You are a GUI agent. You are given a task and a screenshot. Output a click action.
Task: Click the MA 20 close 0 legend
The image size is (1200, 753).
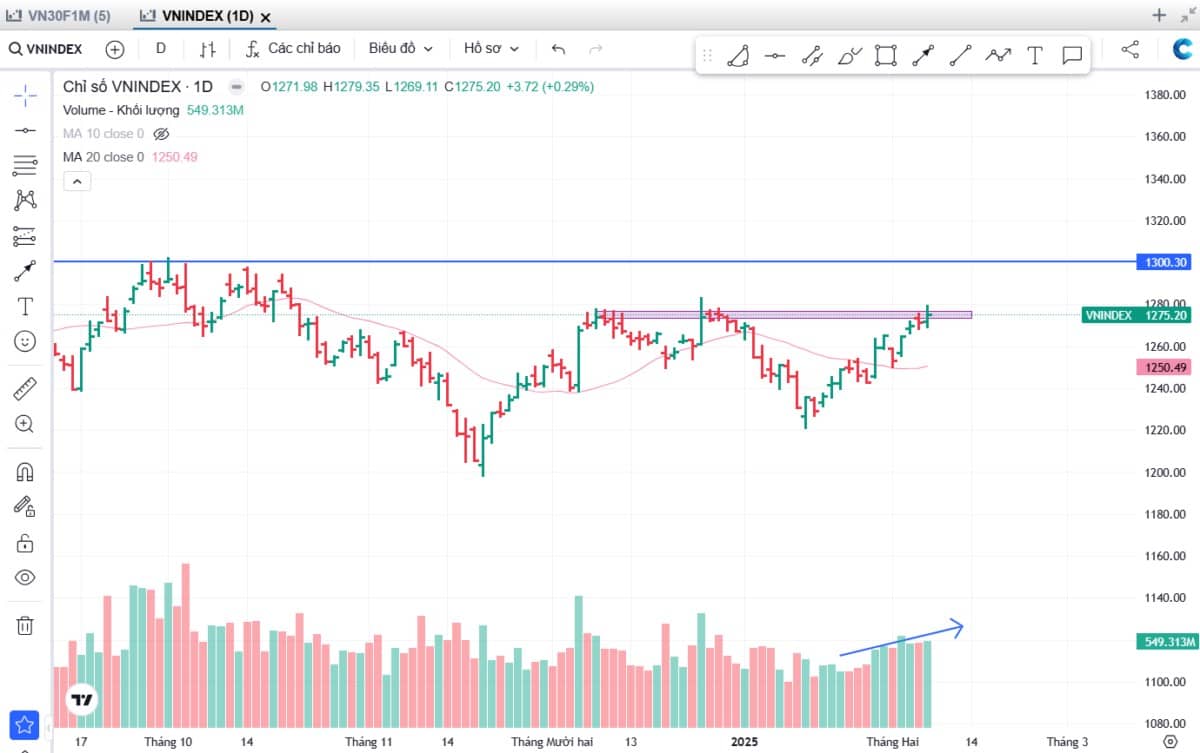tap(103, 157)
